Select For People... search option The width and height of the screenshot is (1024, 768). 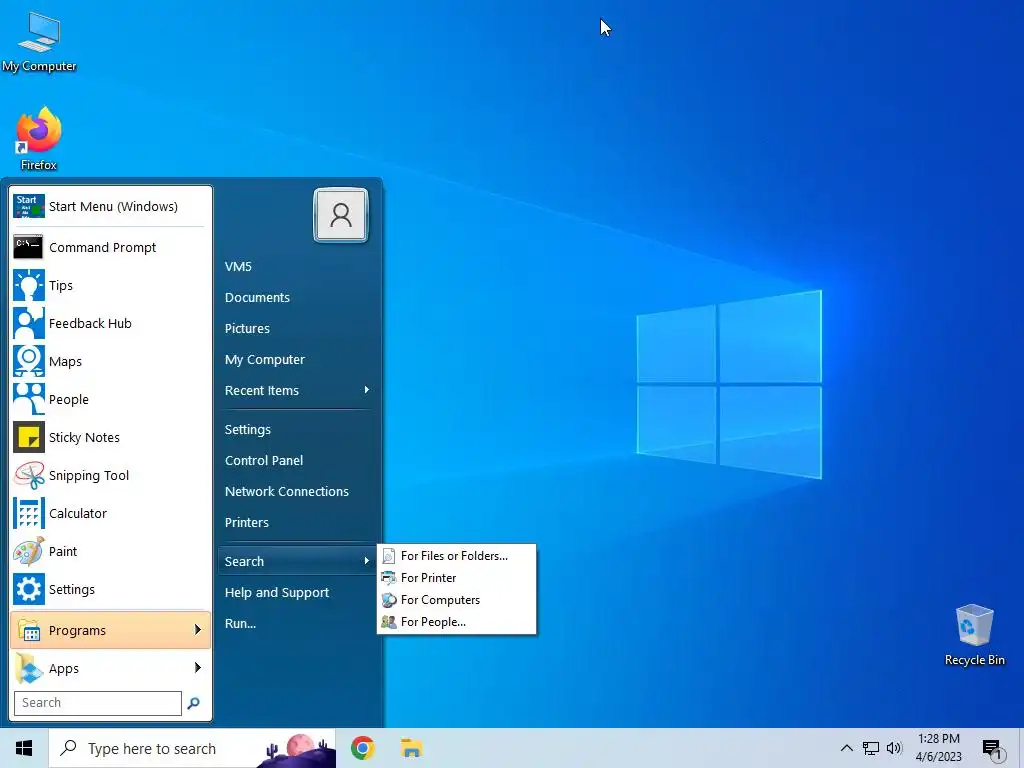coord(456,622)
